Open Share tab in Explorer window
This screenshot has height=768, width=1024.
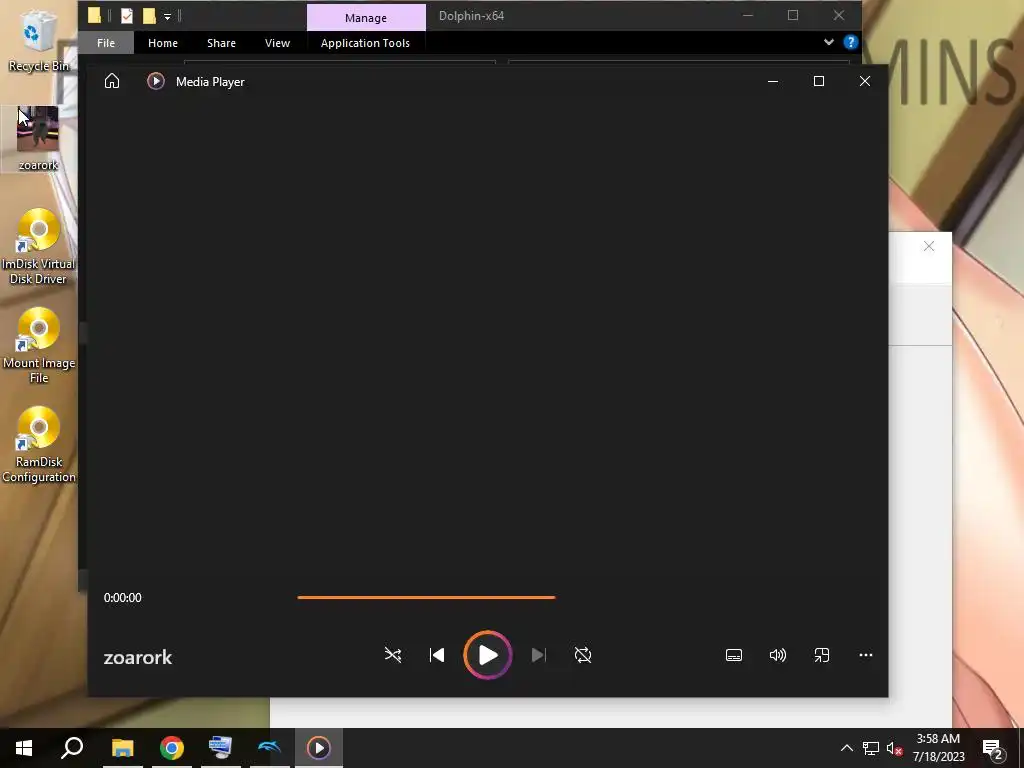tap(221, 42)
